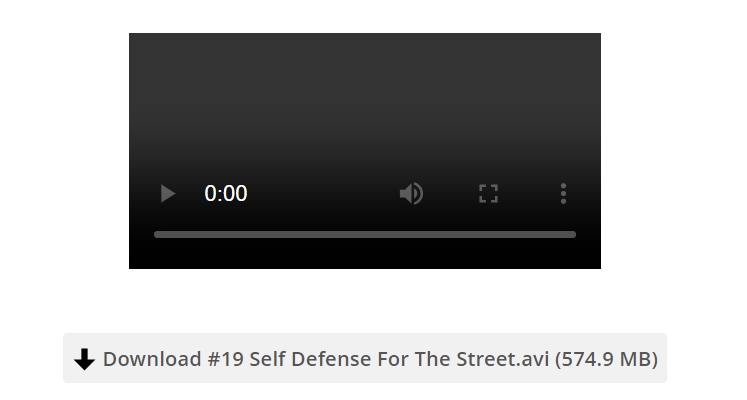Screen dimensions: 747x400
Task: Toggle fullscreen using the bracket-corners icon
Action: coord(488,194)
